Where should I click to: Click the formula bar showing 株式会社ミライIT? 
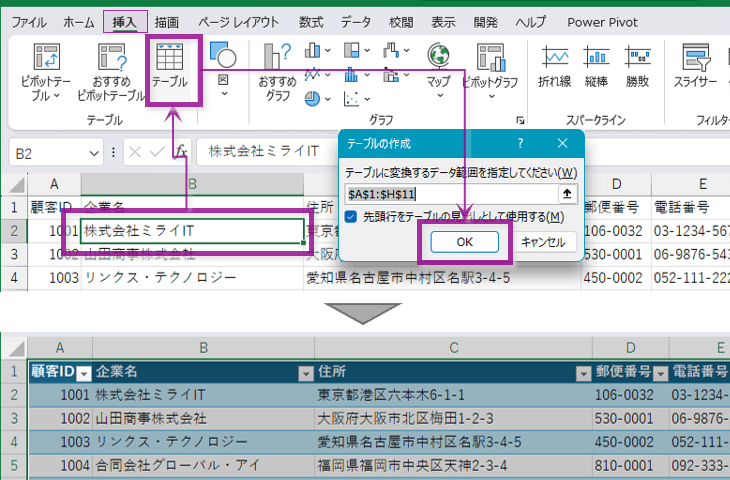268,151
